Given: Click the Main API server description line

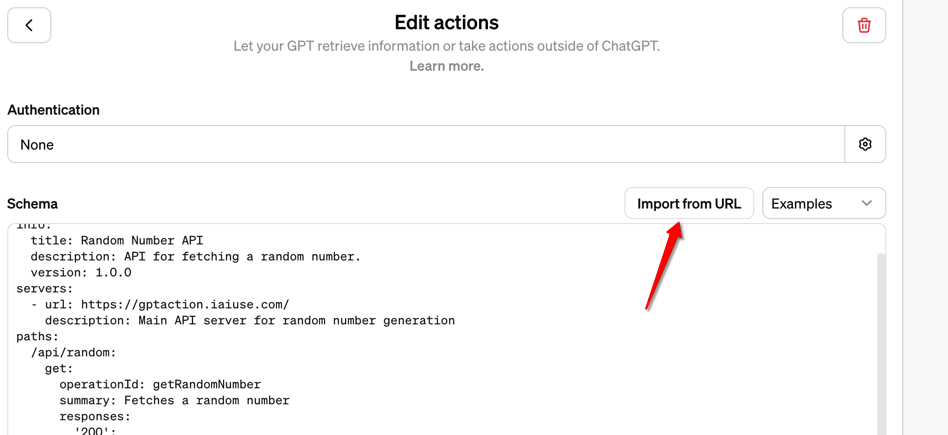Looking at the screenshot, I should tap(250, 321).
